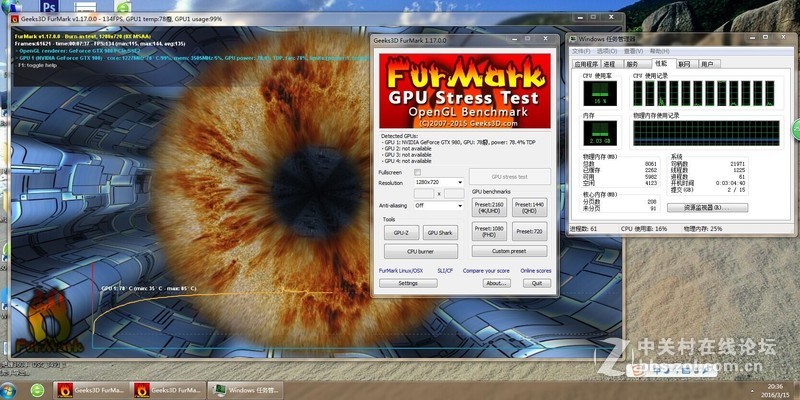The height and width of the screenshot is (400, 800).
Task: Follow the FurMark Linux/OSX link
Action: 401,270
